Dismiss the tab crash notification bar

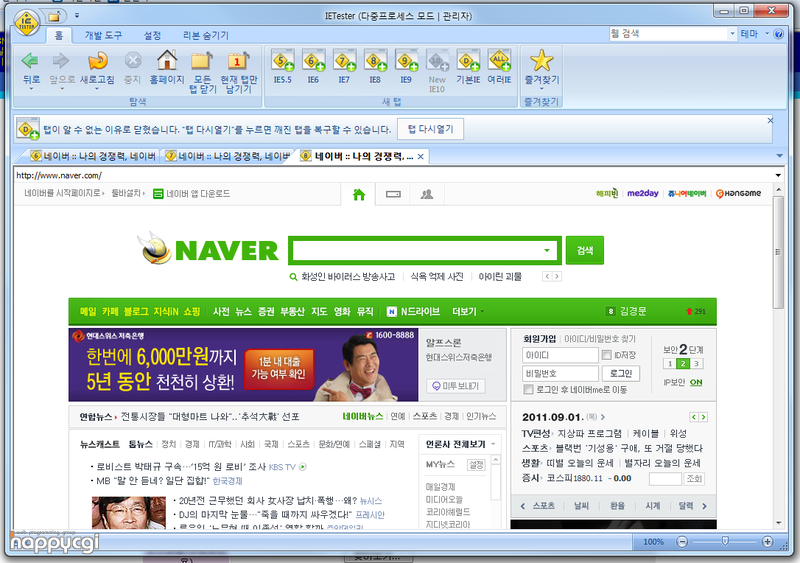click(x=770, y=120)
